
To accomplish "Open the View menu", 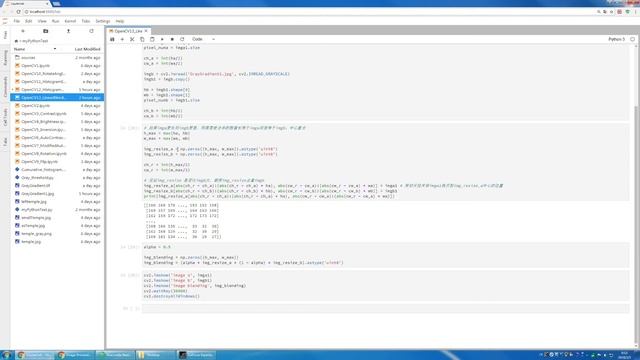I will click(x=42, y=21).
